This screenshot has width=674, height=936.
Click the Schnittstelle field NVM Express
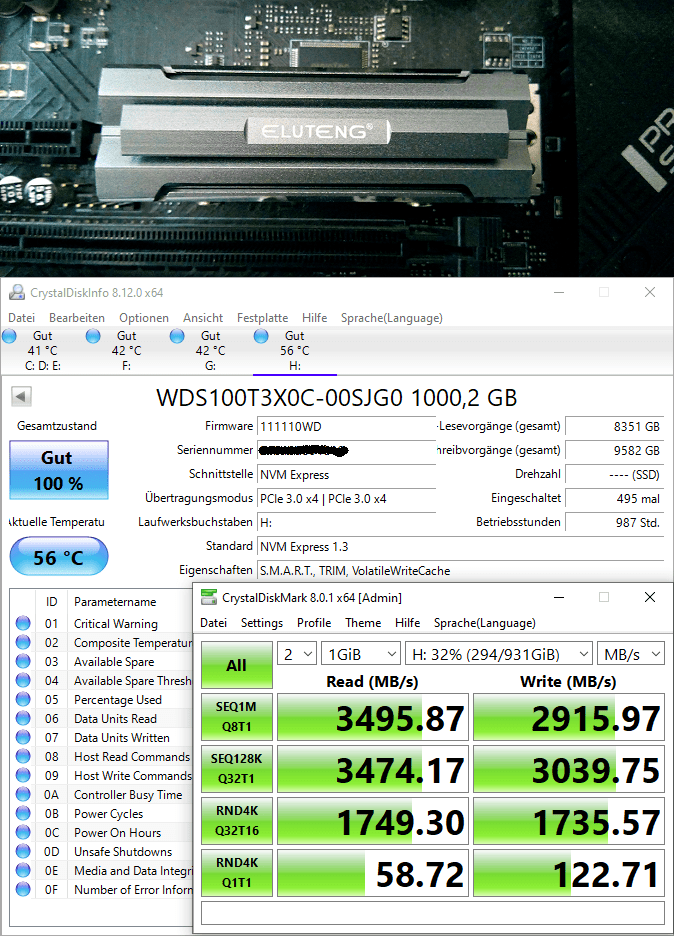[x=346, y=475]
